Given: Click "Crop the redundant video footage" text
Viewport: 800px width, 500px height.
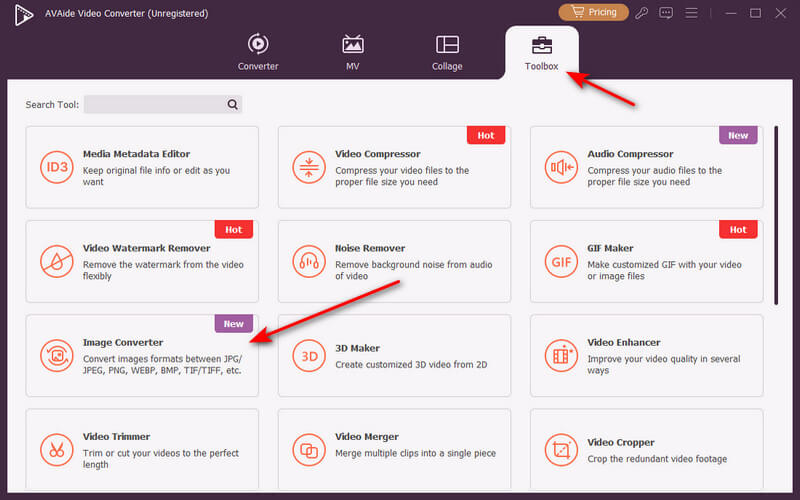Looking at the screenshot, I should (657, 459).
